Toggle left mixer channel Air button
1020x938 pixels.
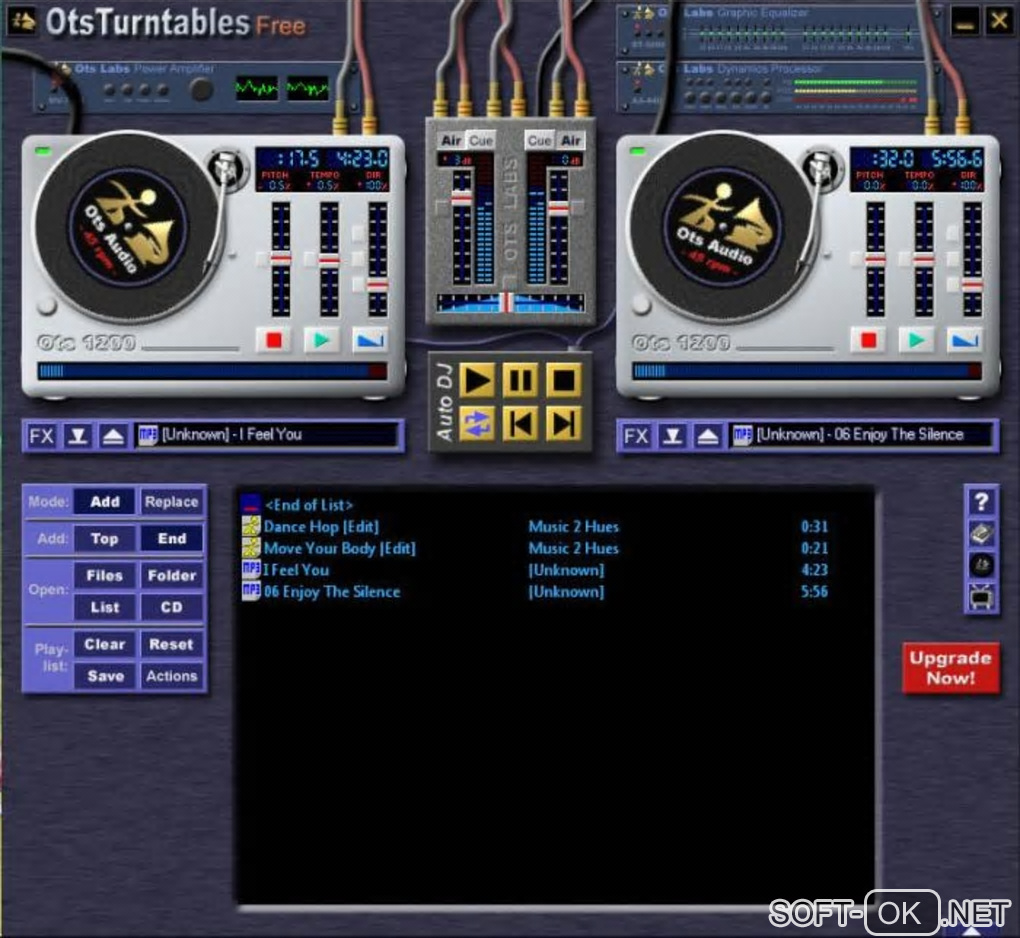[451, 141]
